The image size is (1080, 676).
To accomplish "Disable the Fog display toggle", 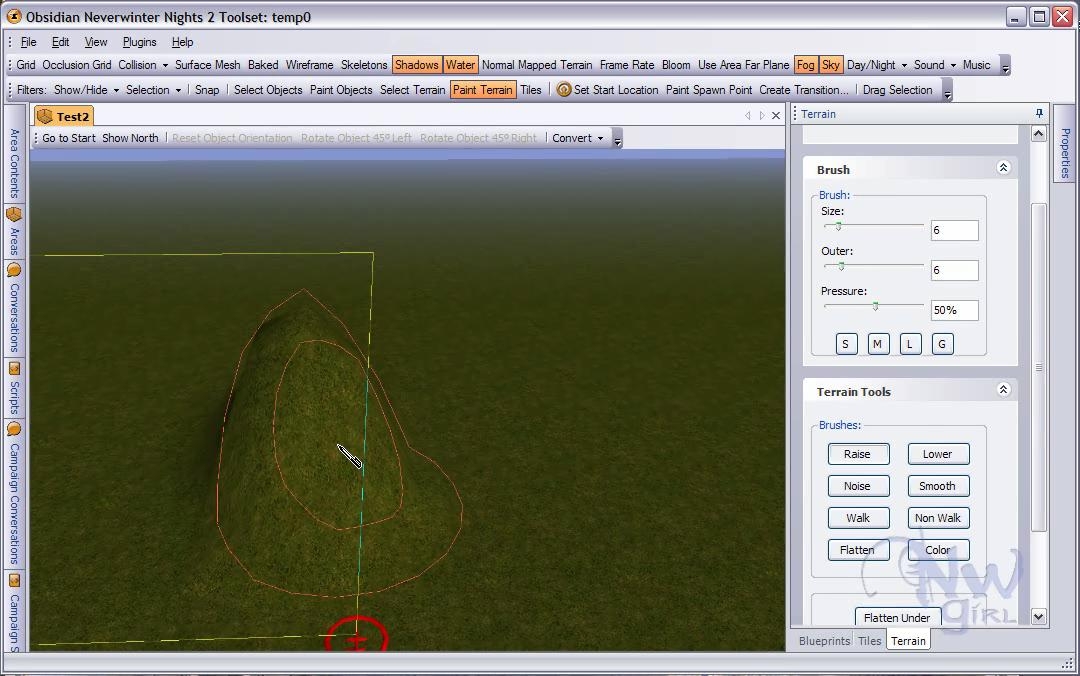I will pyautogui.click(x=805, y=65).
